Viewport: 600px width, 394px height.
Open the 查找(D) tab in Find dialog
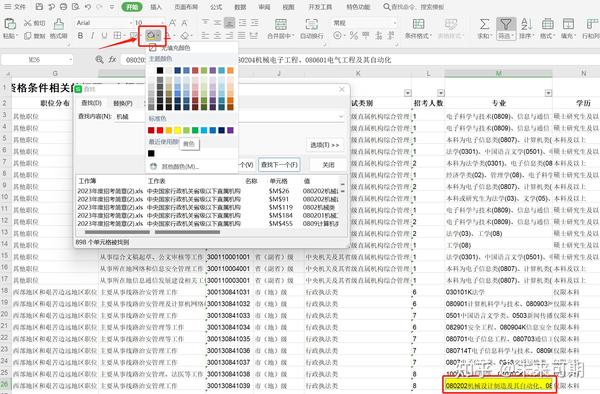click(91, 103)
